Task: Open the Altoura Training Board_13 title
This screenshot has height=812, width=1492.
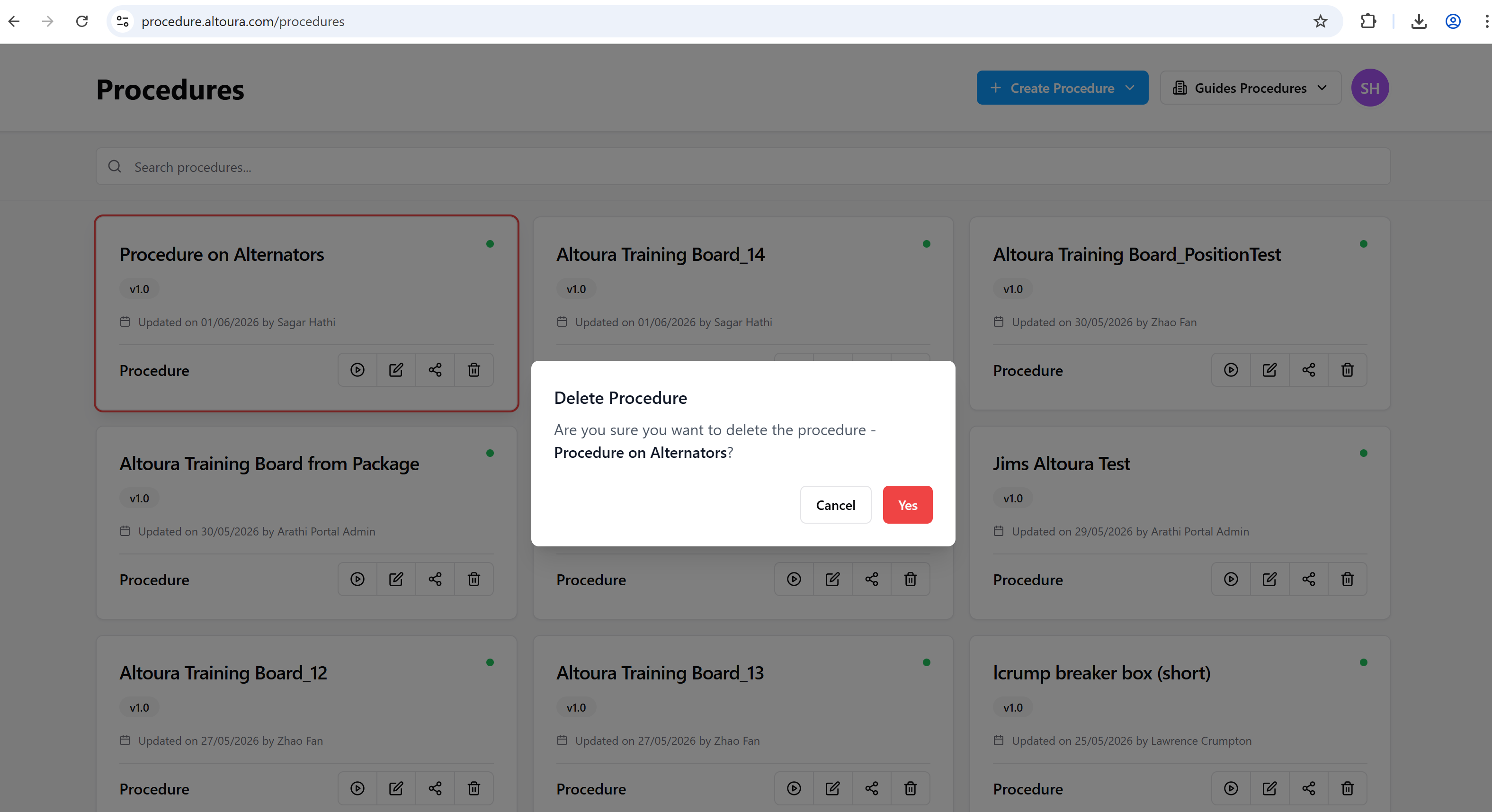Action: [660, 673]
